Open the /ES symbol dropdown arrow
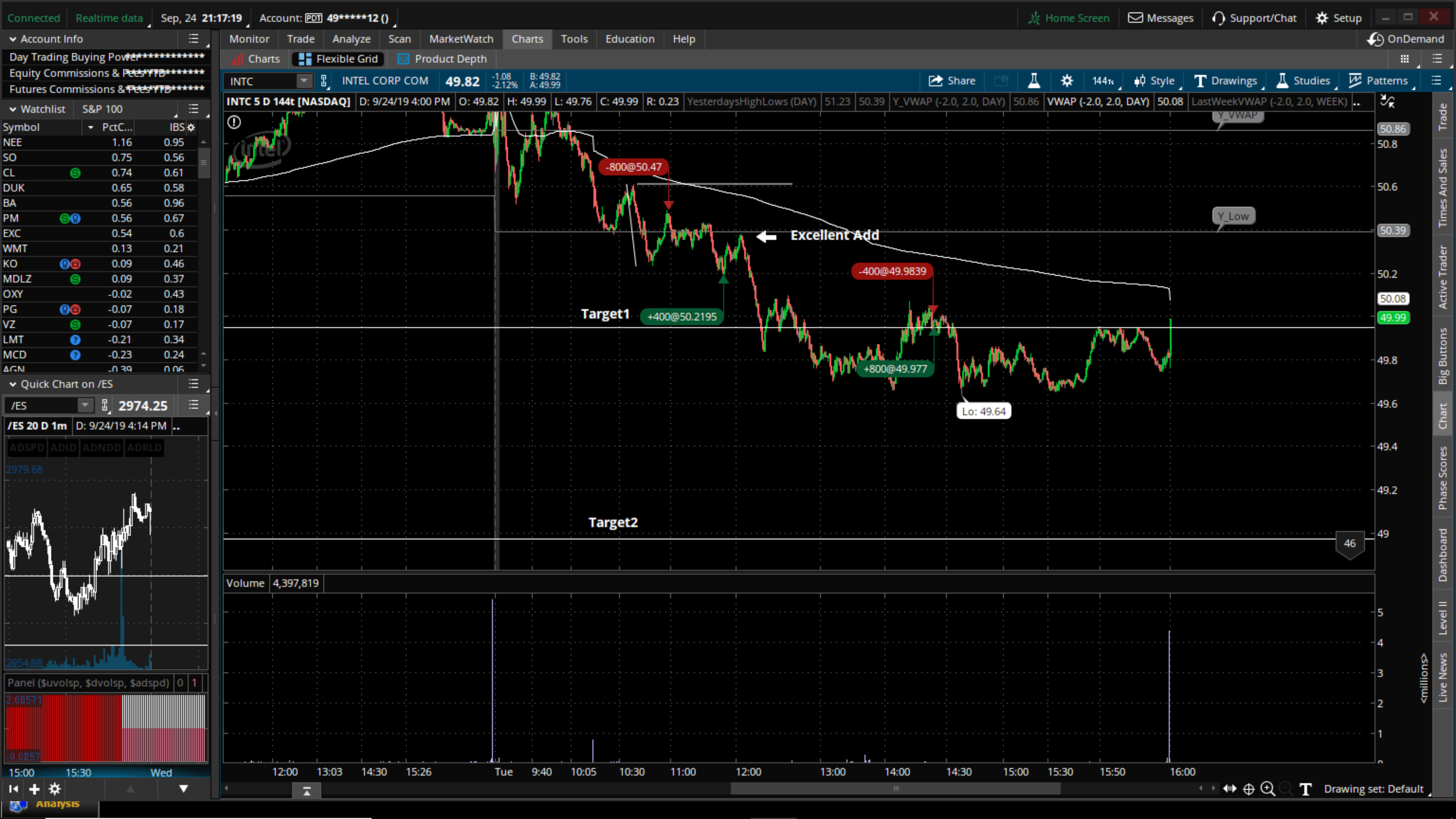Screen dimensions: 1456x819 coord(85,405)
